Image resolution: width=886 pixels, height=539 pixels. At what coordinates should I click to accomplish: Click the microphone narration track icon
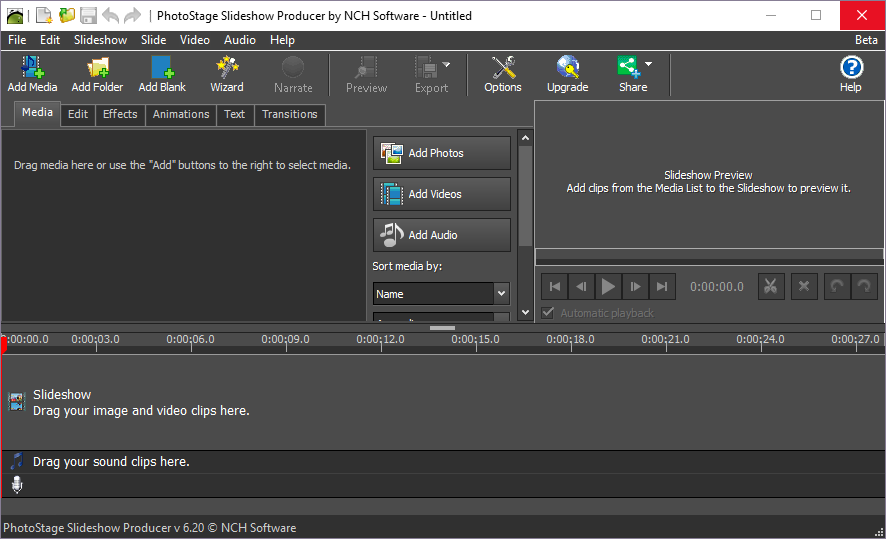click(16, 485)
